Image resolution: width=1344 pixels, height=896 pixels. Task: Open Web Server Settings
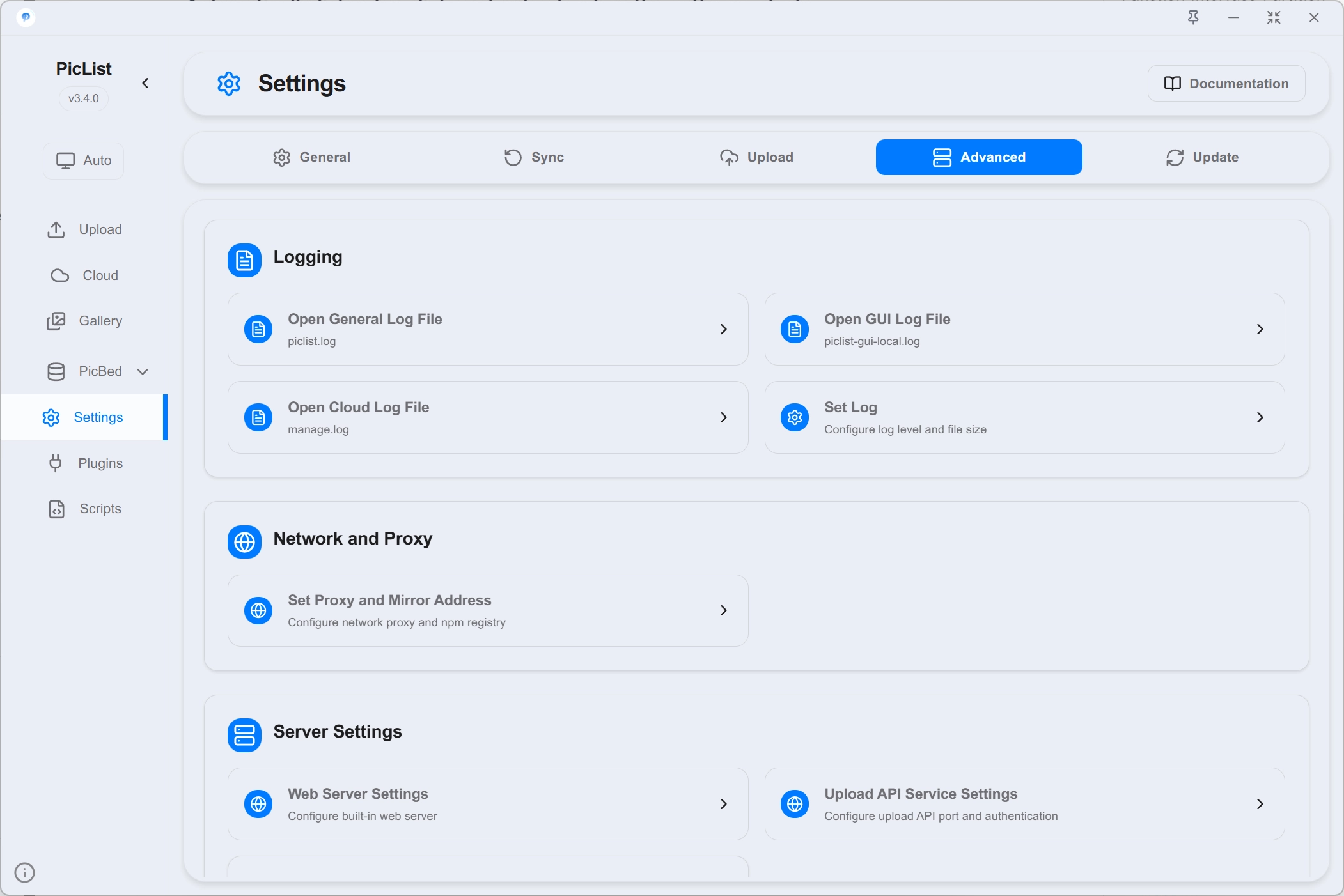(488, 804)
